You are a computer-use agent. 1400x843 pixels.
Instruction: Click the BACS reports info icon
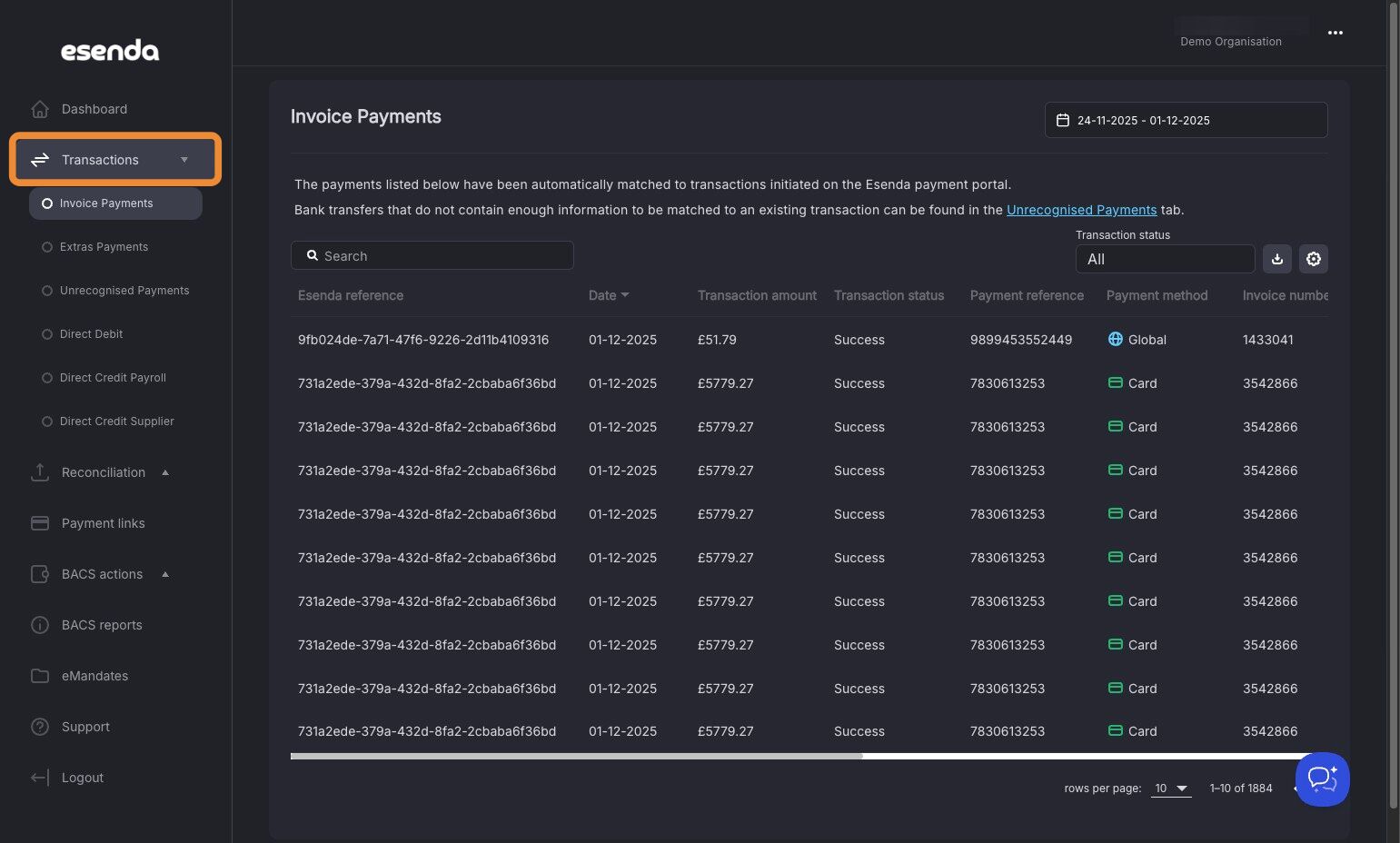(40, 625)
